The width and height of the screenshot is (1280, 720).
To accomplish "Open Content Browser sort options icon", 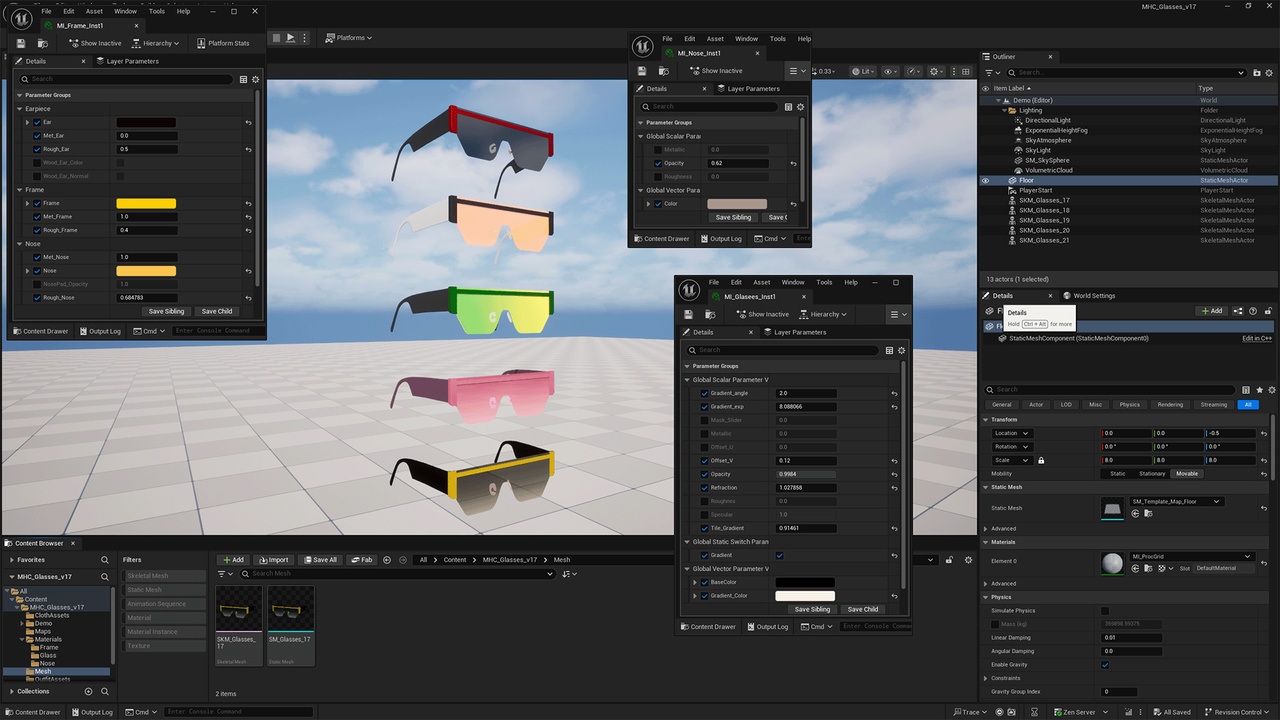I will point(568,574).
